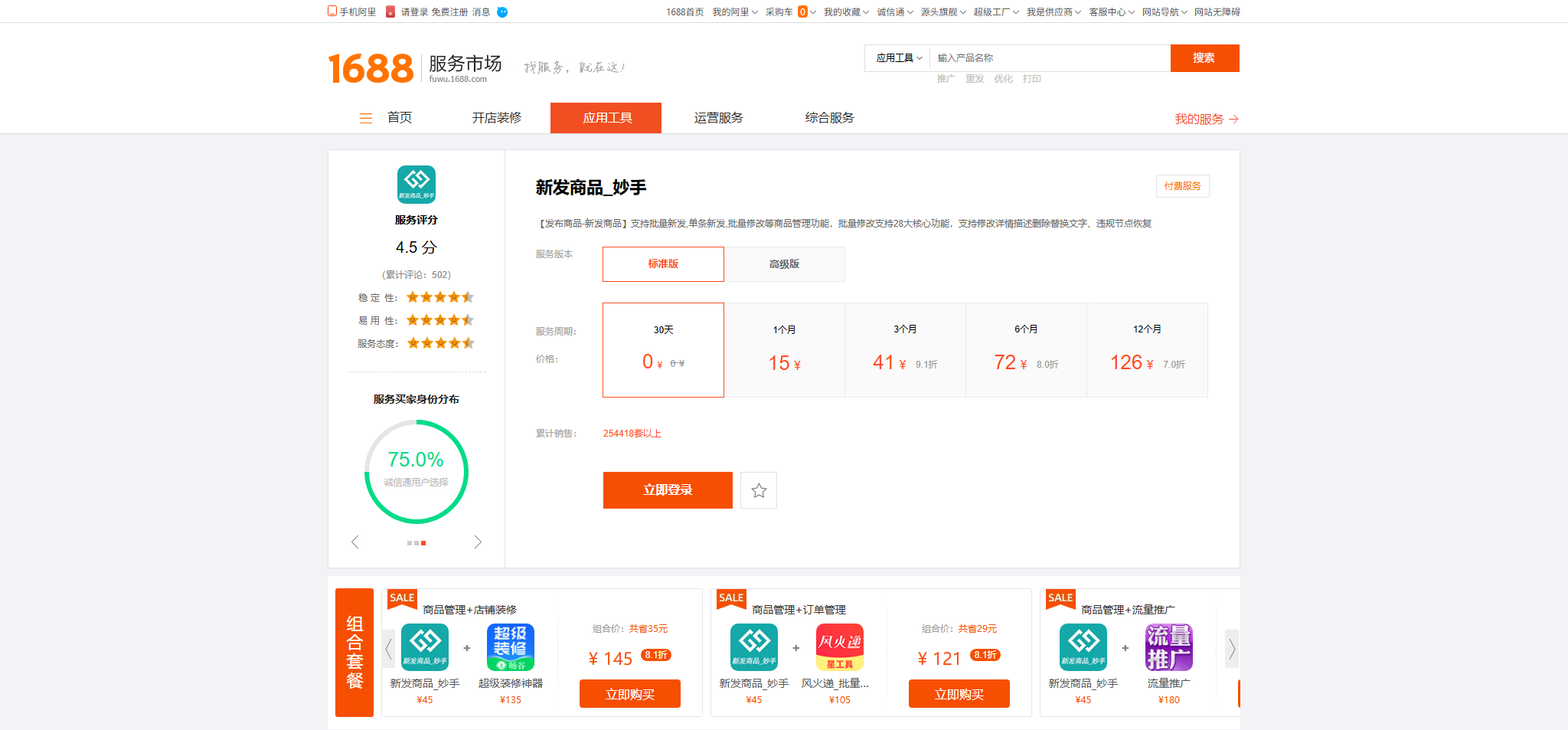Click the red active carousel dot
The image size is (1568, 730).
[x=423, y=543]
